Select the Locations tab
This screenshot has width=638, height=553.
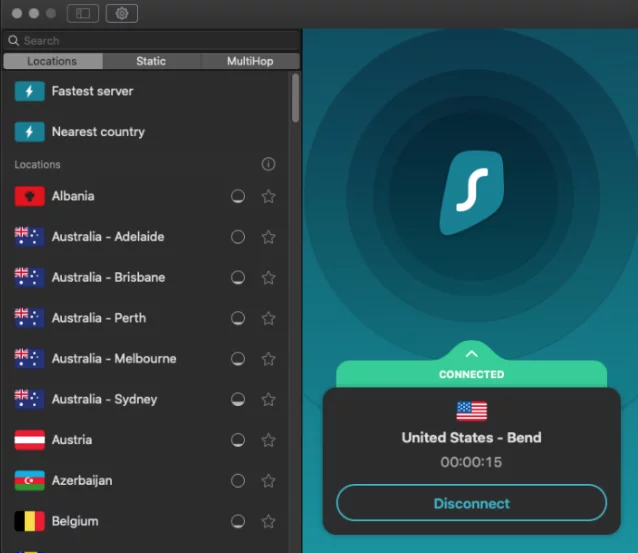[52, 61]
